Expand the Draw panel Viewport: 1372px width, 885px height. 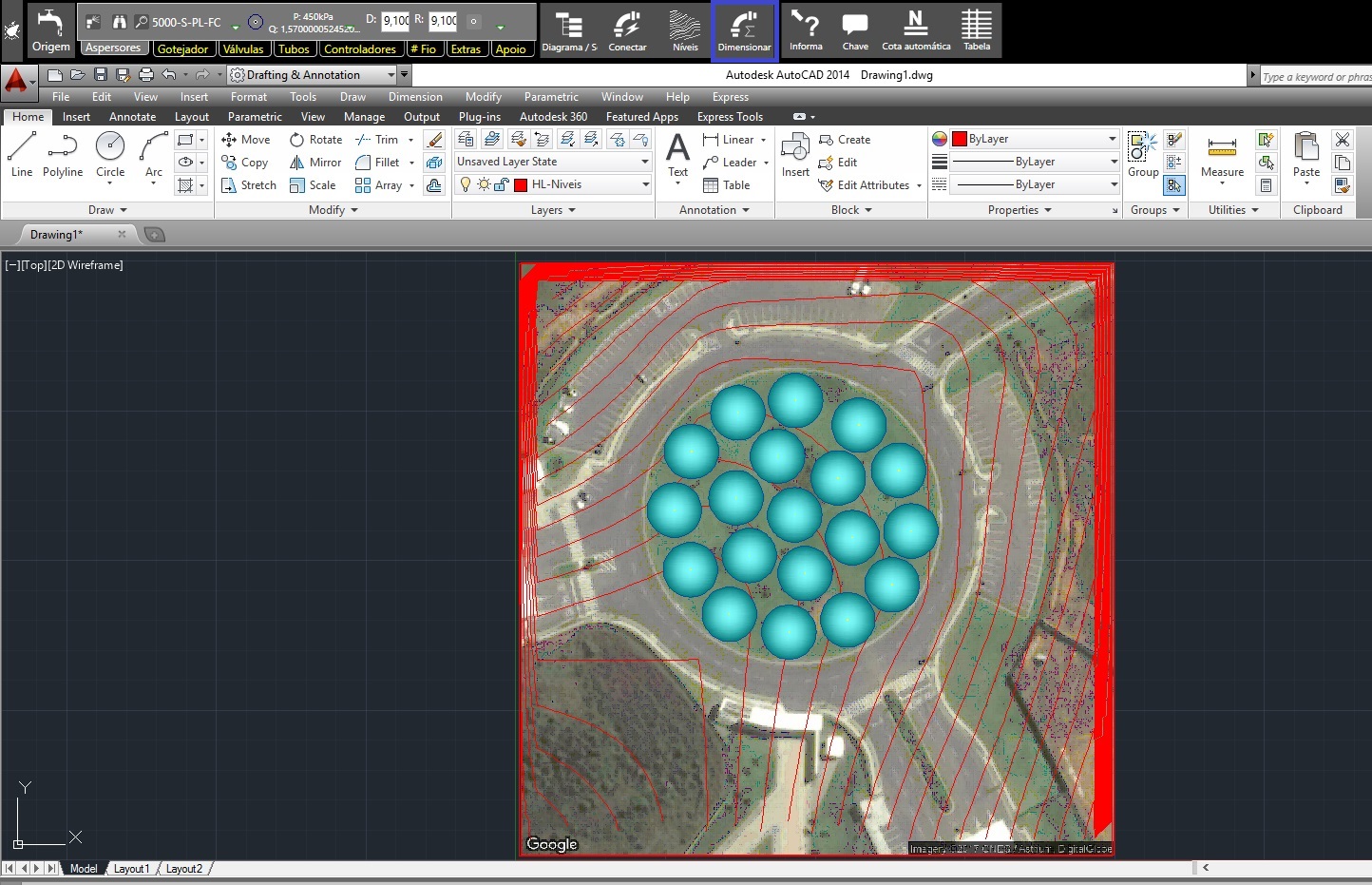pos(107,210)
